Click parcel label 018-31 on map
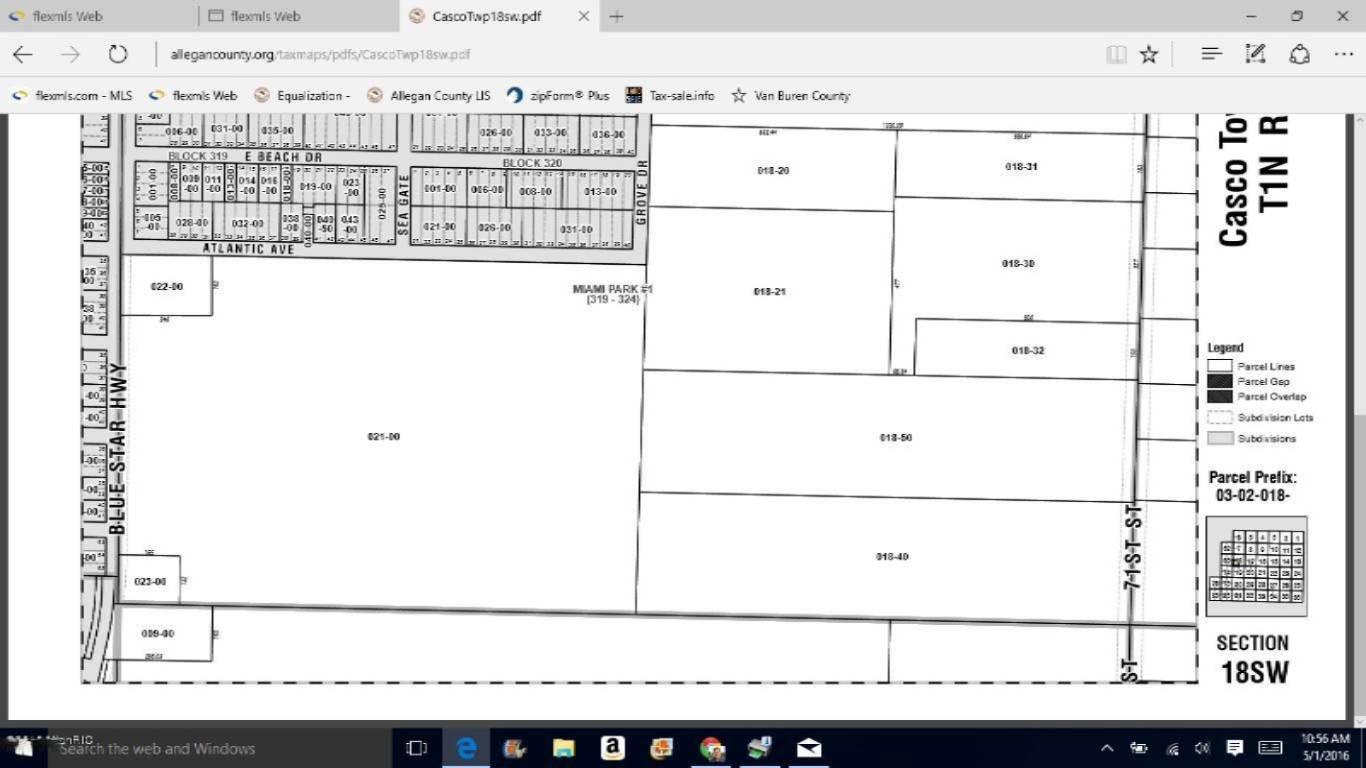1366x768 pixels. (1021, 167)
